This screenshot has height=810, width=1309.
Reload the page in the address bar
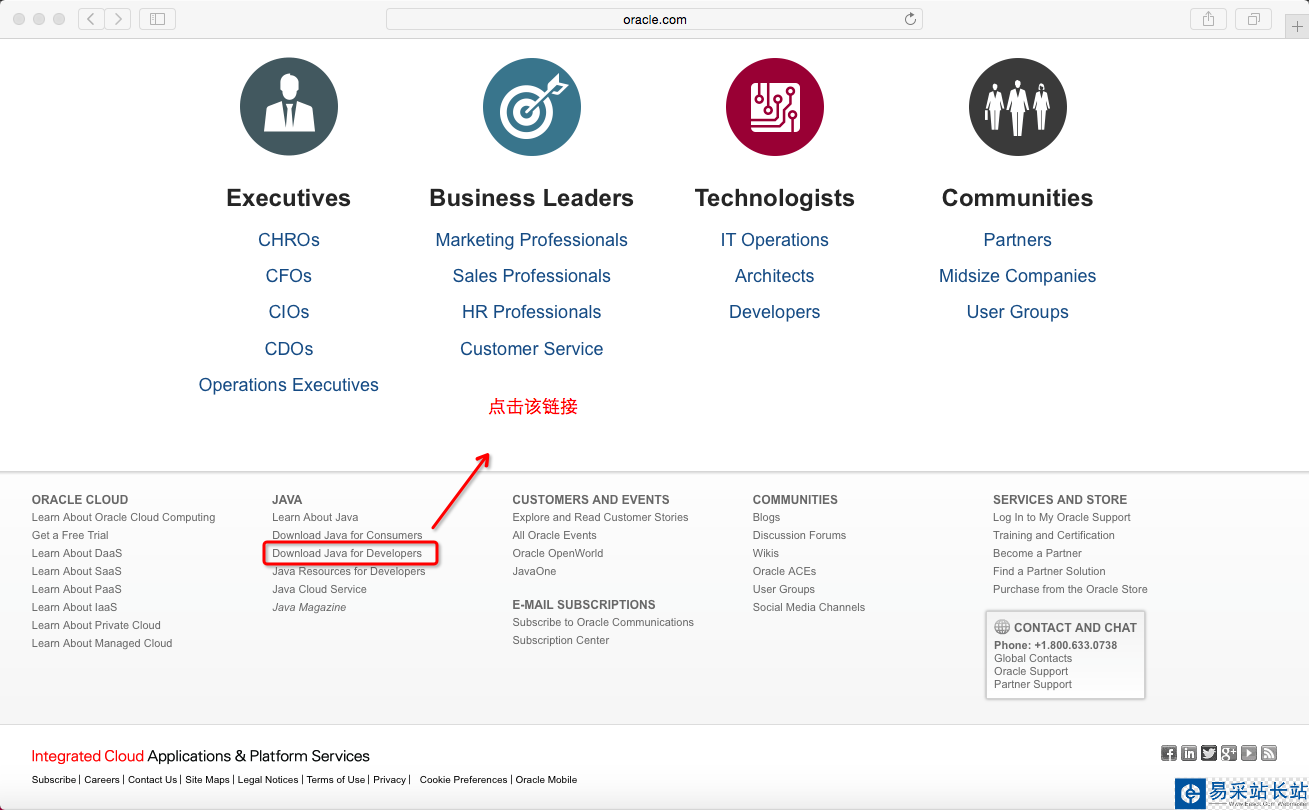pyautogui.click(x=910, y=19)
